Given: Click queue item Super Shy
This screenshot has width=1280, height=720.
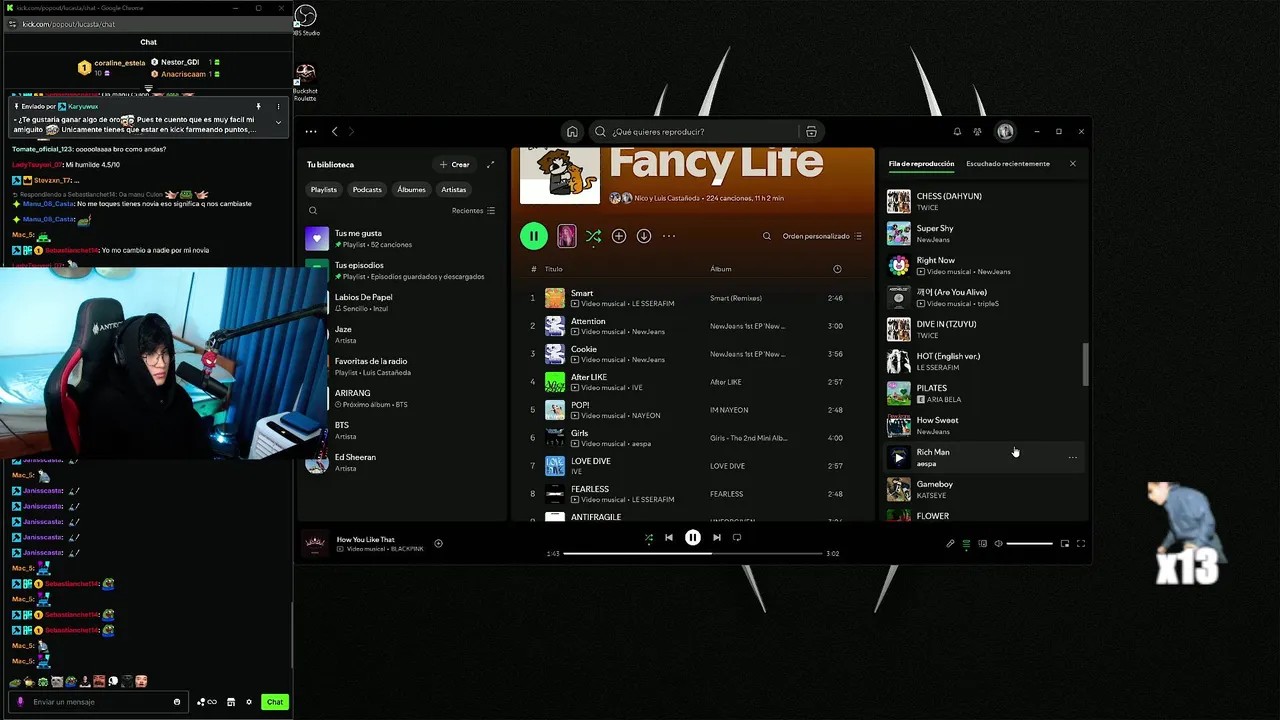Looking at the screenshot, I should coord(984,233).
